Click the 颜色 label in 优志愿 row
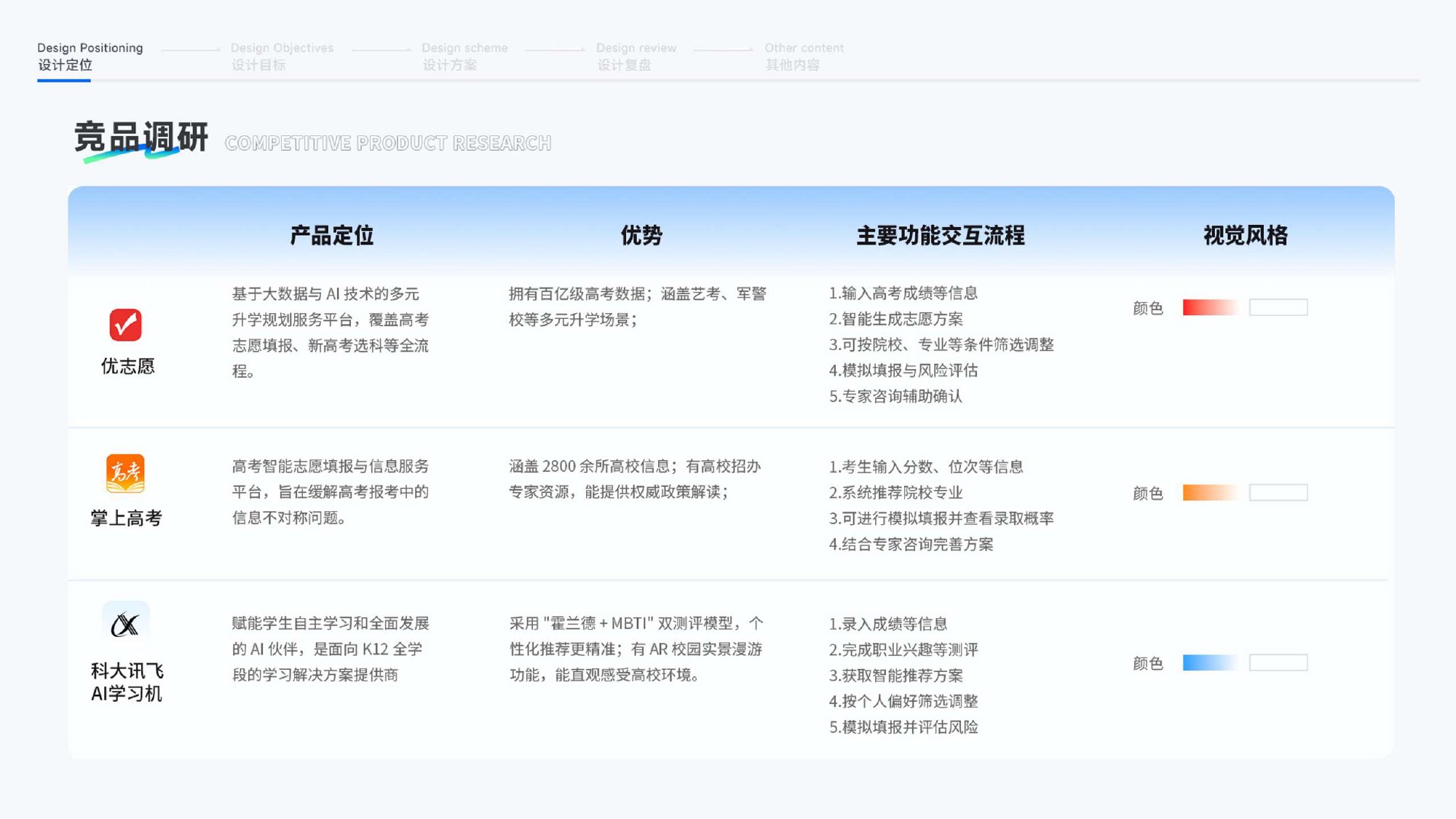 point(1148,308)
